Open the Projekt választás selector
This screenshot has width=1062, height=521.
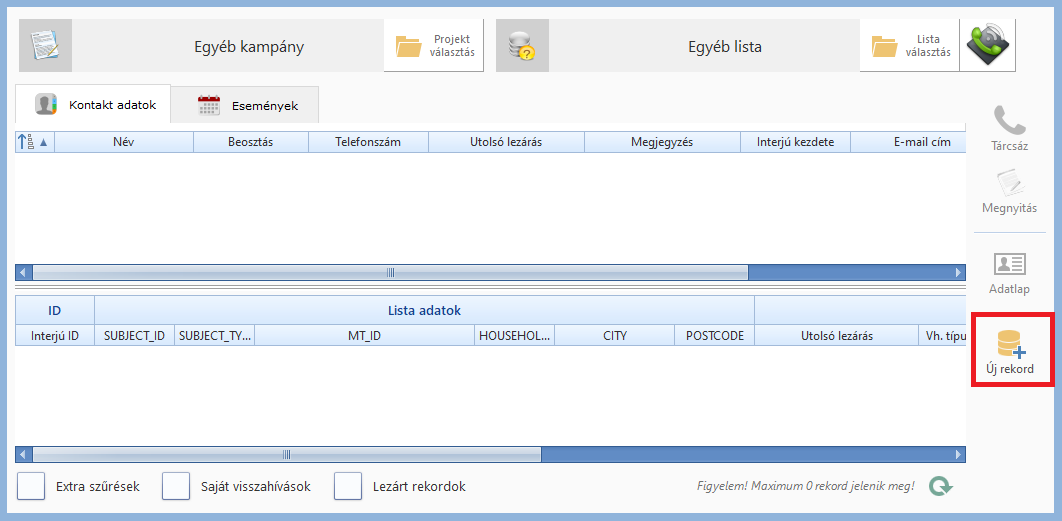[434, 46]
